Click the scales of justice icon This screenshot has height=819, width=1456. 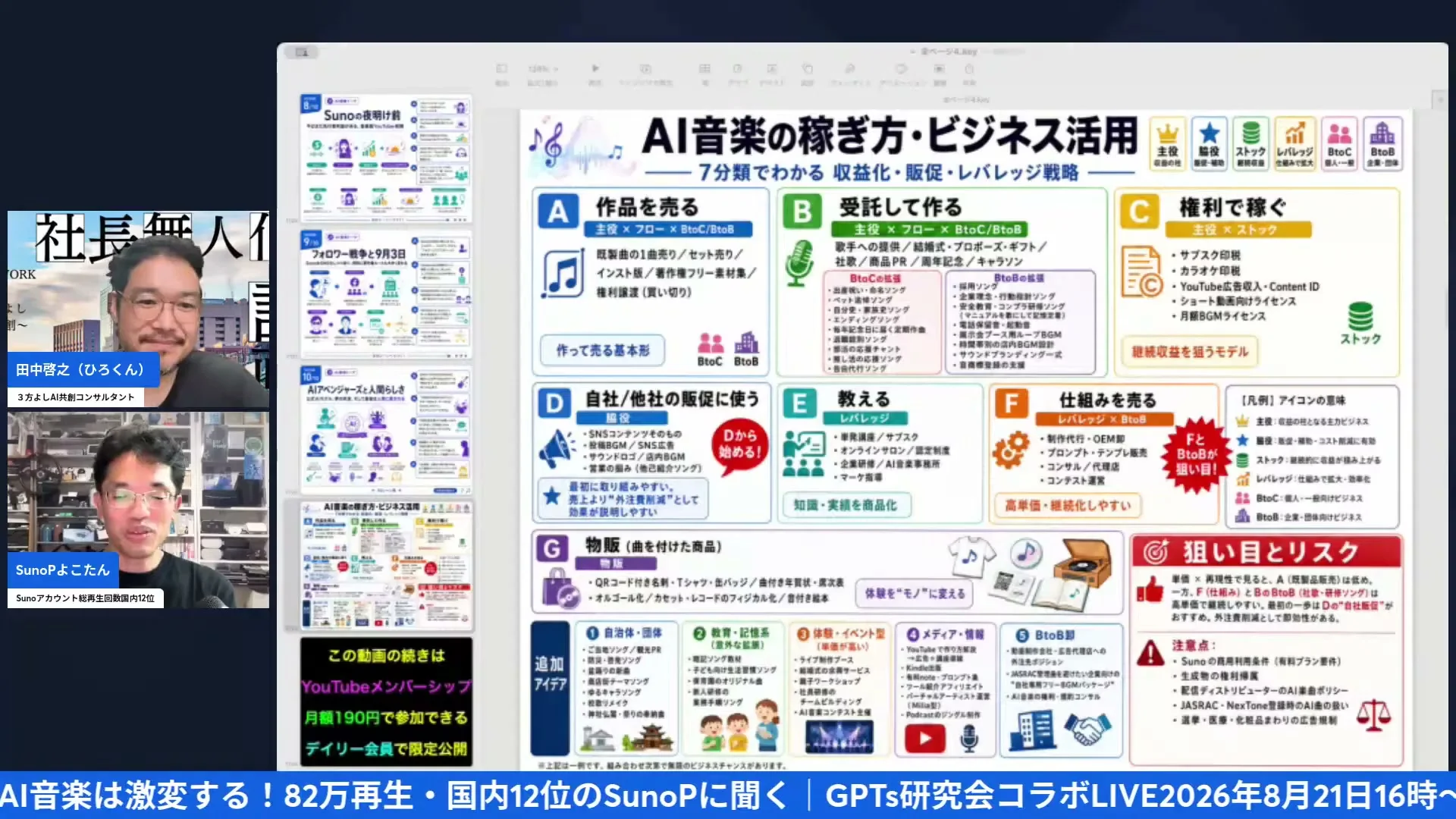(x=1373, y=715)
